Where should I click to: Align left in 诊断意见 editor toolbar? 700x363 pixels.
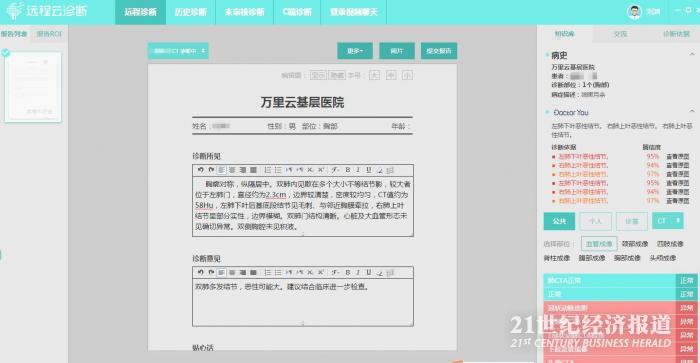[221, 272]
